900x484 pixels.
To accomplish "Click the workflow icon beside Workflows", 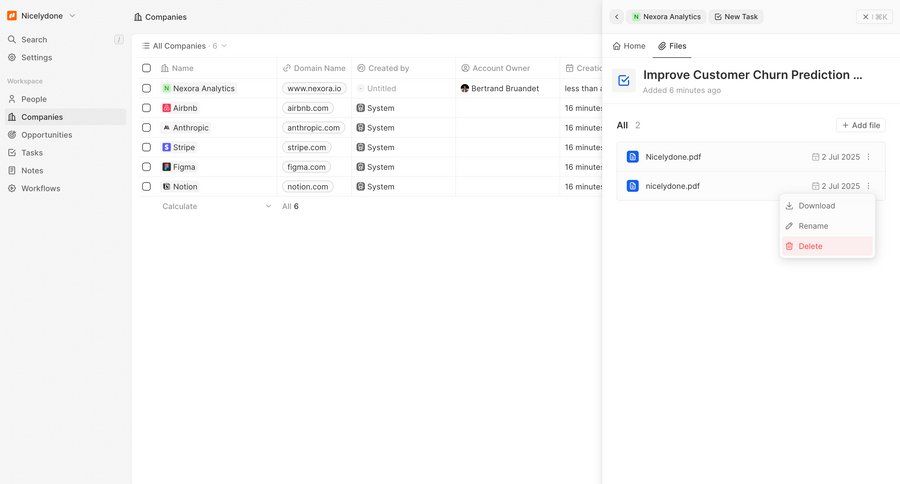I will pyautogui.click(x=11, y=188).
